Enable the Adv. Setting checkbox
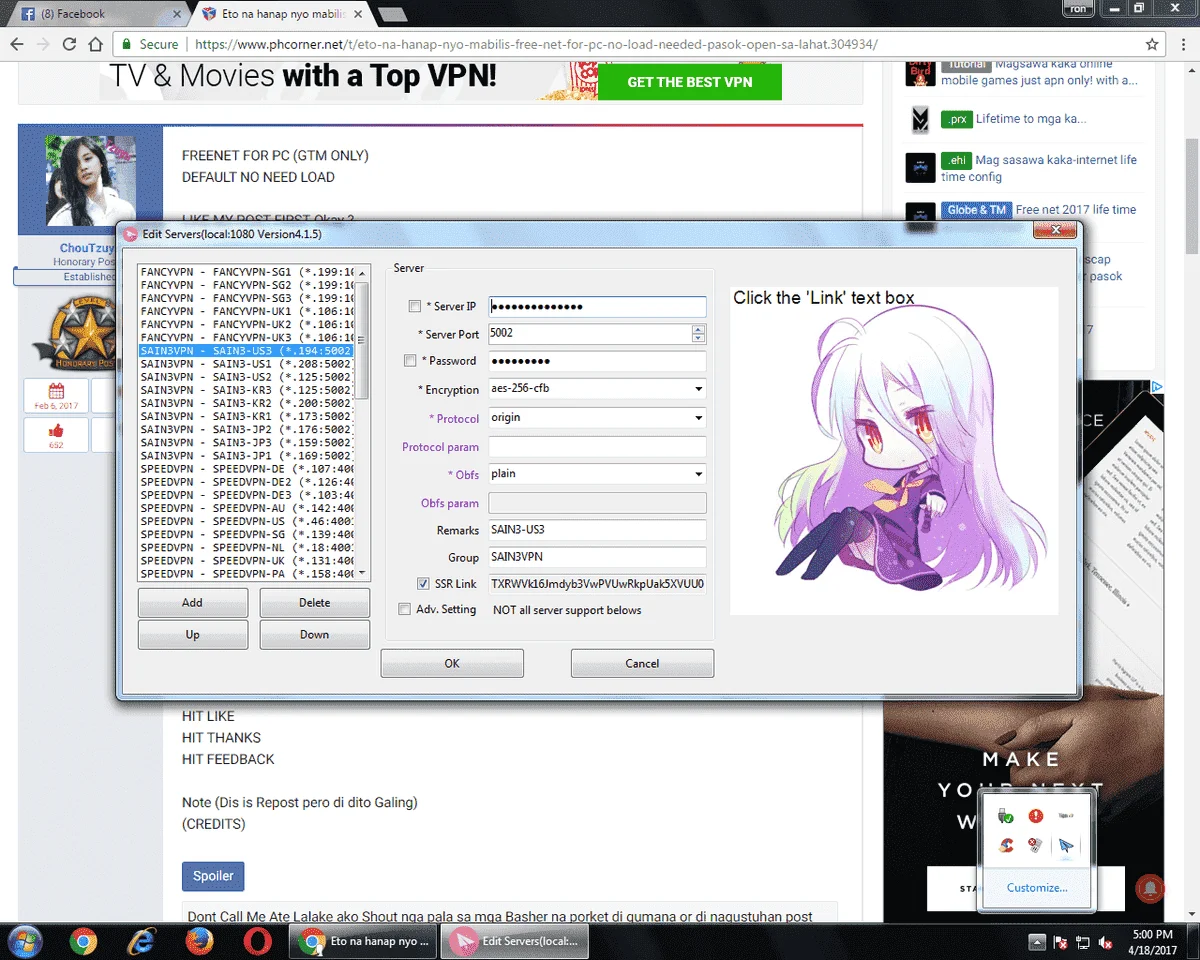Viewport: 1200px width, 960px height. (x=404, y=609)
